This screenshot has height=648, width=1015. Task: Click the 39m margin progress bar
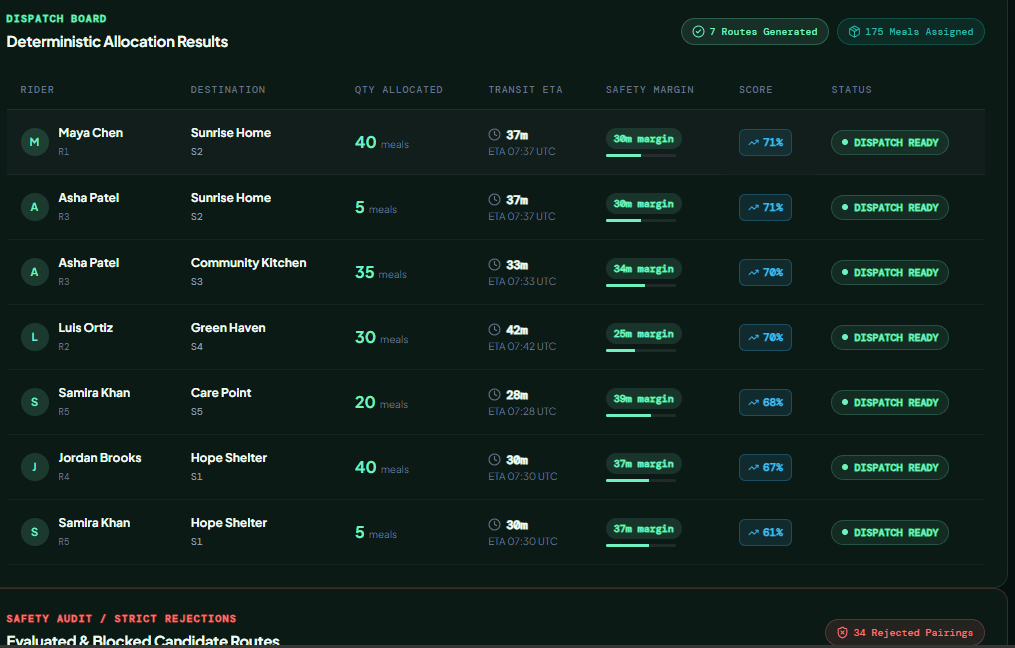tap(641, 415)
